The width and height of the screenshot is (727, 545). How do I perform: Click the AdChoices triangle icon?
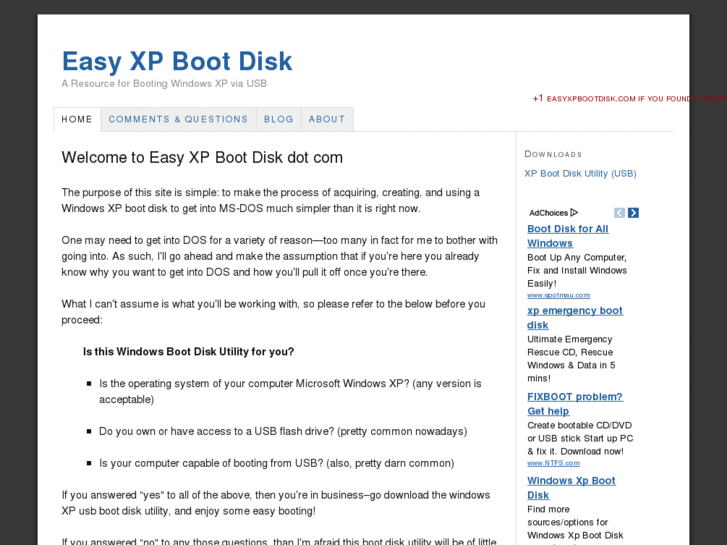574,212
